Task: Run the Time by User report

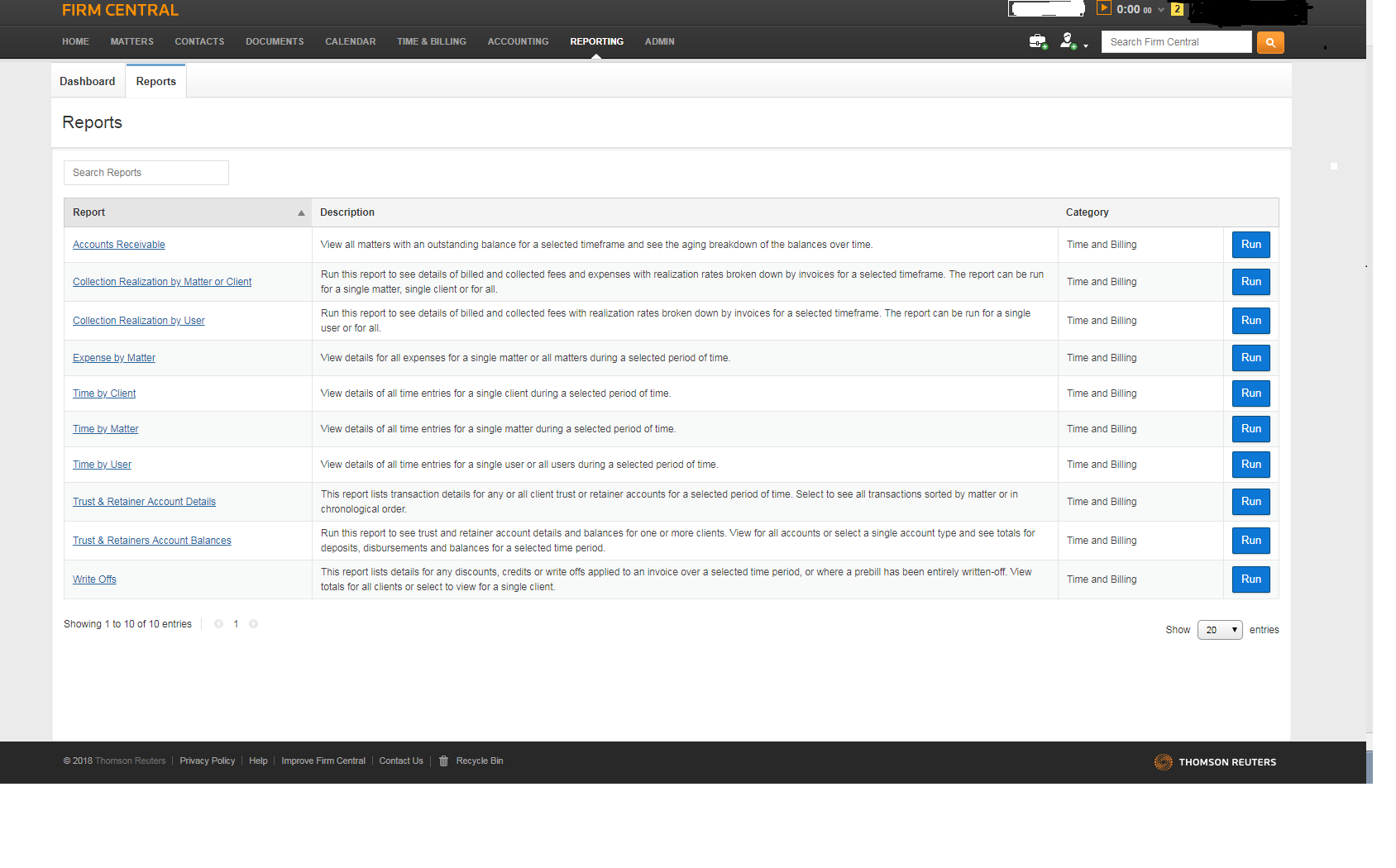Action: coord(1250,465)
